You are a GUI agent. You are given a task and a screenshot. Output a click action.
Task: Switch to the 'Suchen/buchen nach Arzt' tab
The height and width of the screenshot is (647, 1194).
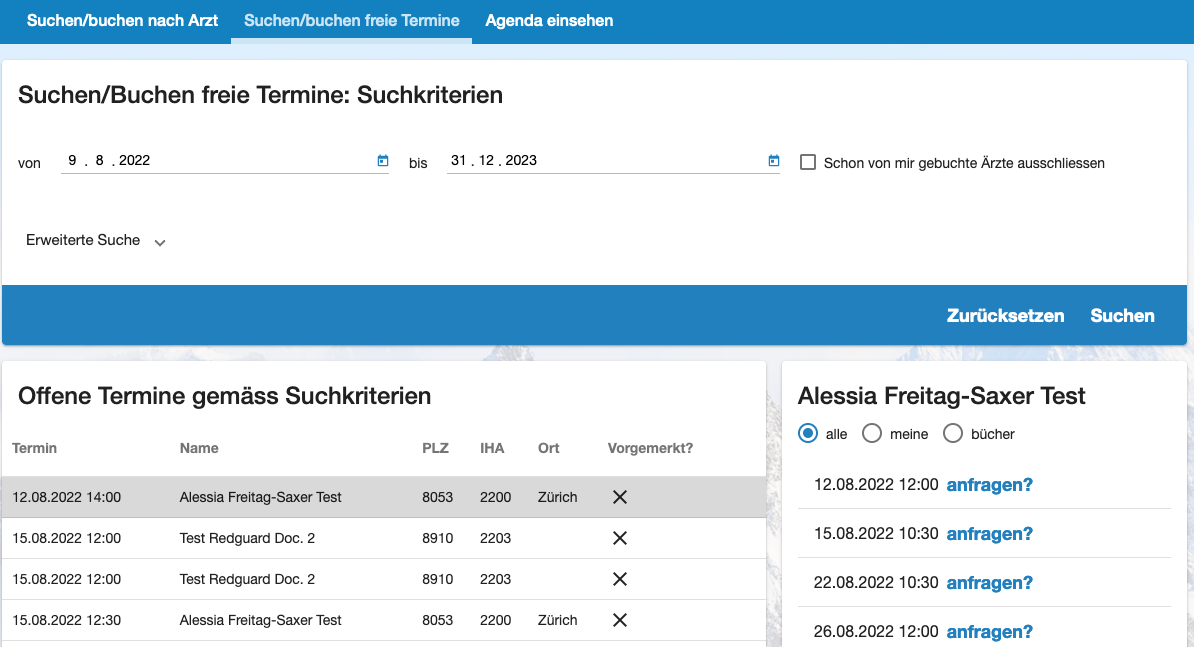tap(122, 20)
